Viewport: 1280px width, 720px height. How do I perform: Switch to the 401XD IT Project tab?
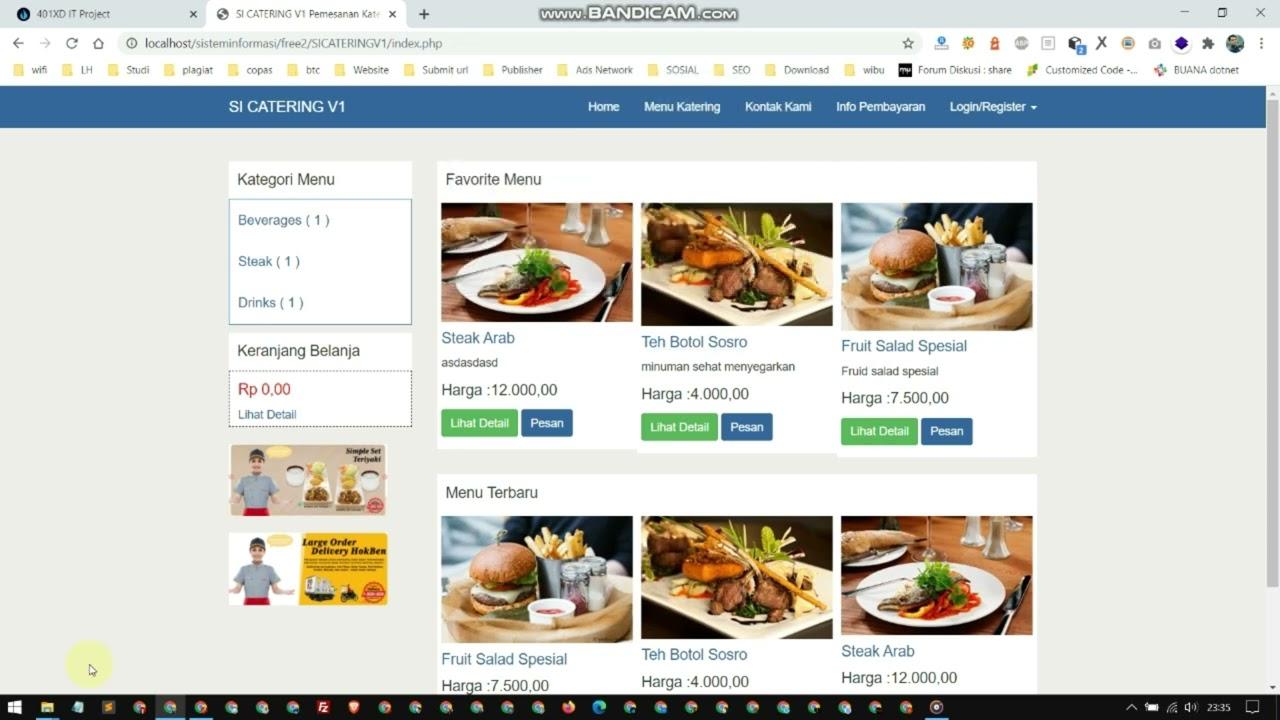click(x=105, y=14)
